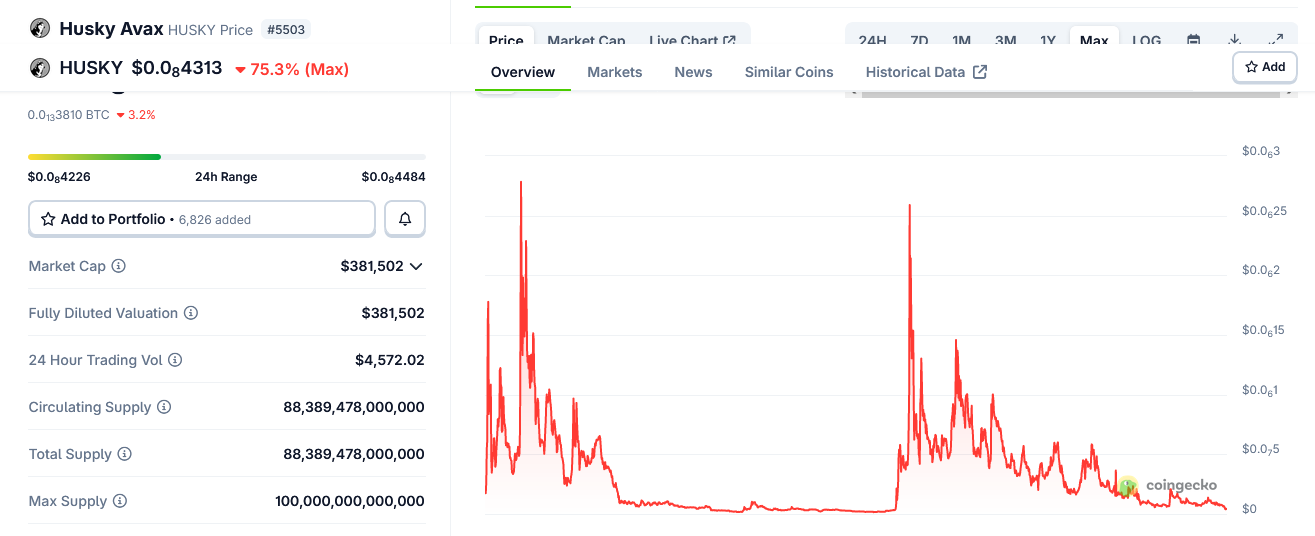Click the Circulating Supply value 88,389,478,000,000

point(354,407)
